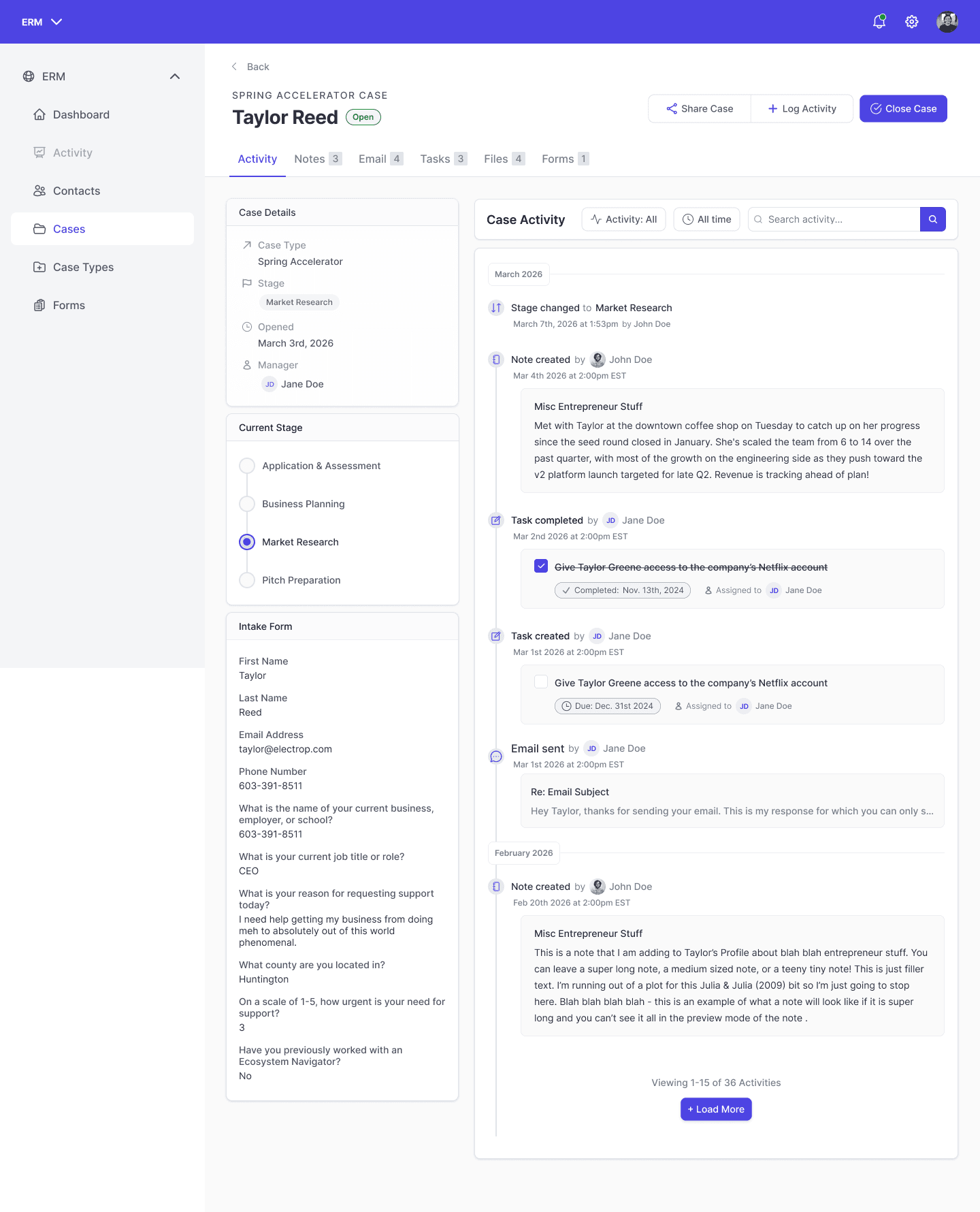Click the Open status badge
This screenshot has width=980, height=1212.
pyautogui.click(x=363, y=117)
